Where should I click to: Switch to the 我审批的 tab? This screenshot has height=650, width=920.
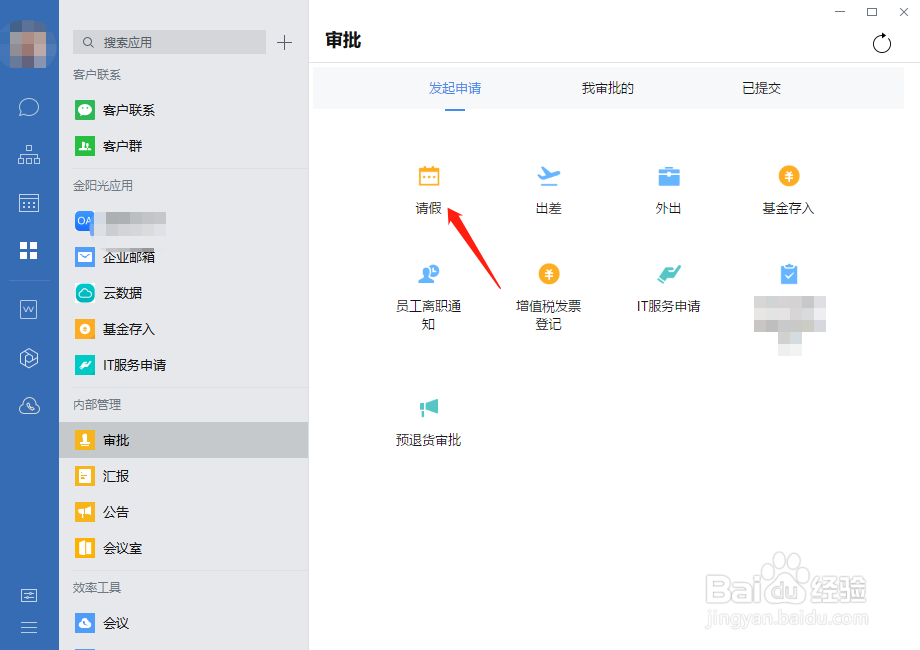(x=606, y=88)
